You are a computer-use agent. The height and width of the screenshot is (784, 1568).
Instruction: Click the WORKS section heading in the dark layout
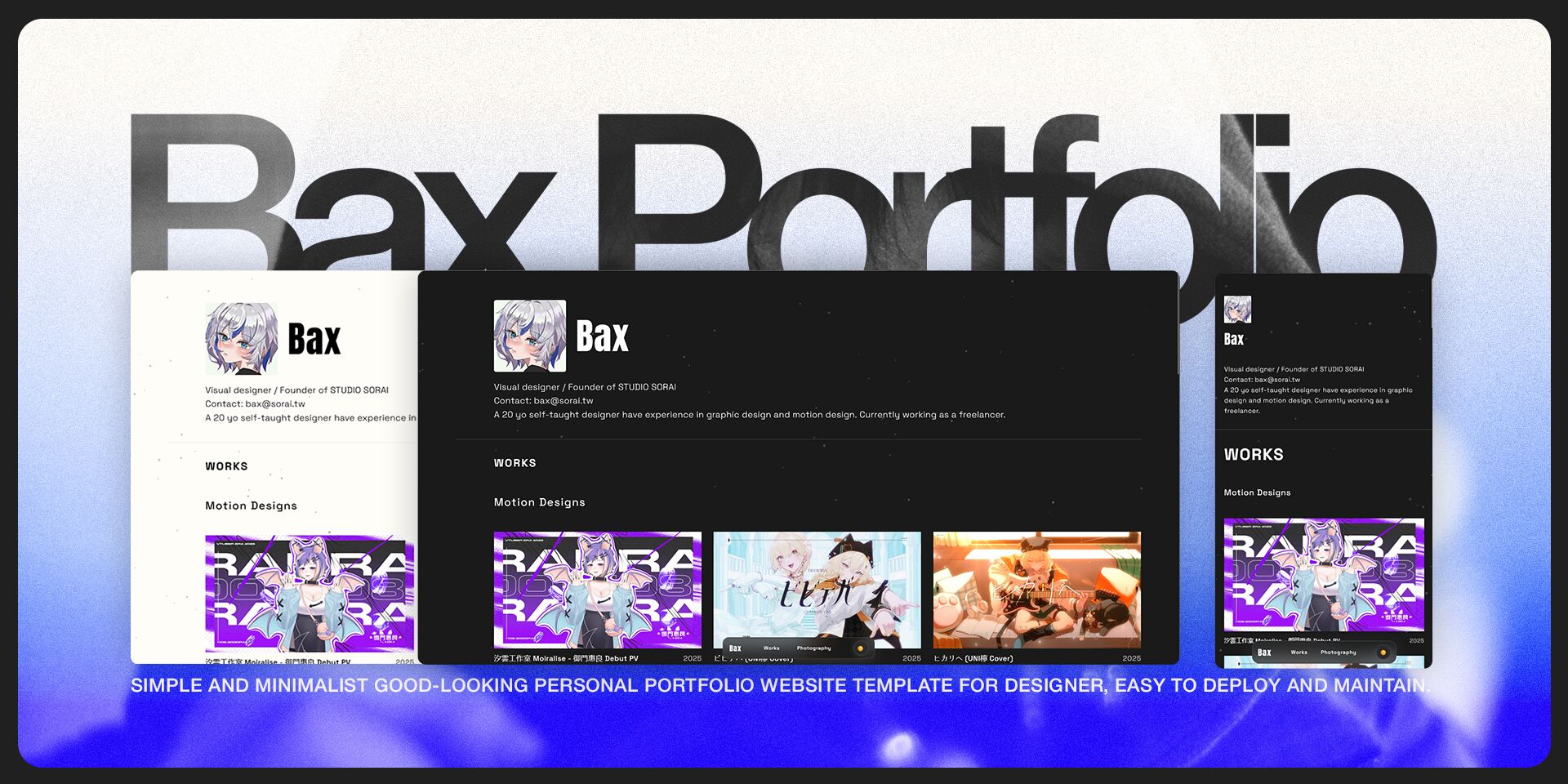tap(514, 462)
